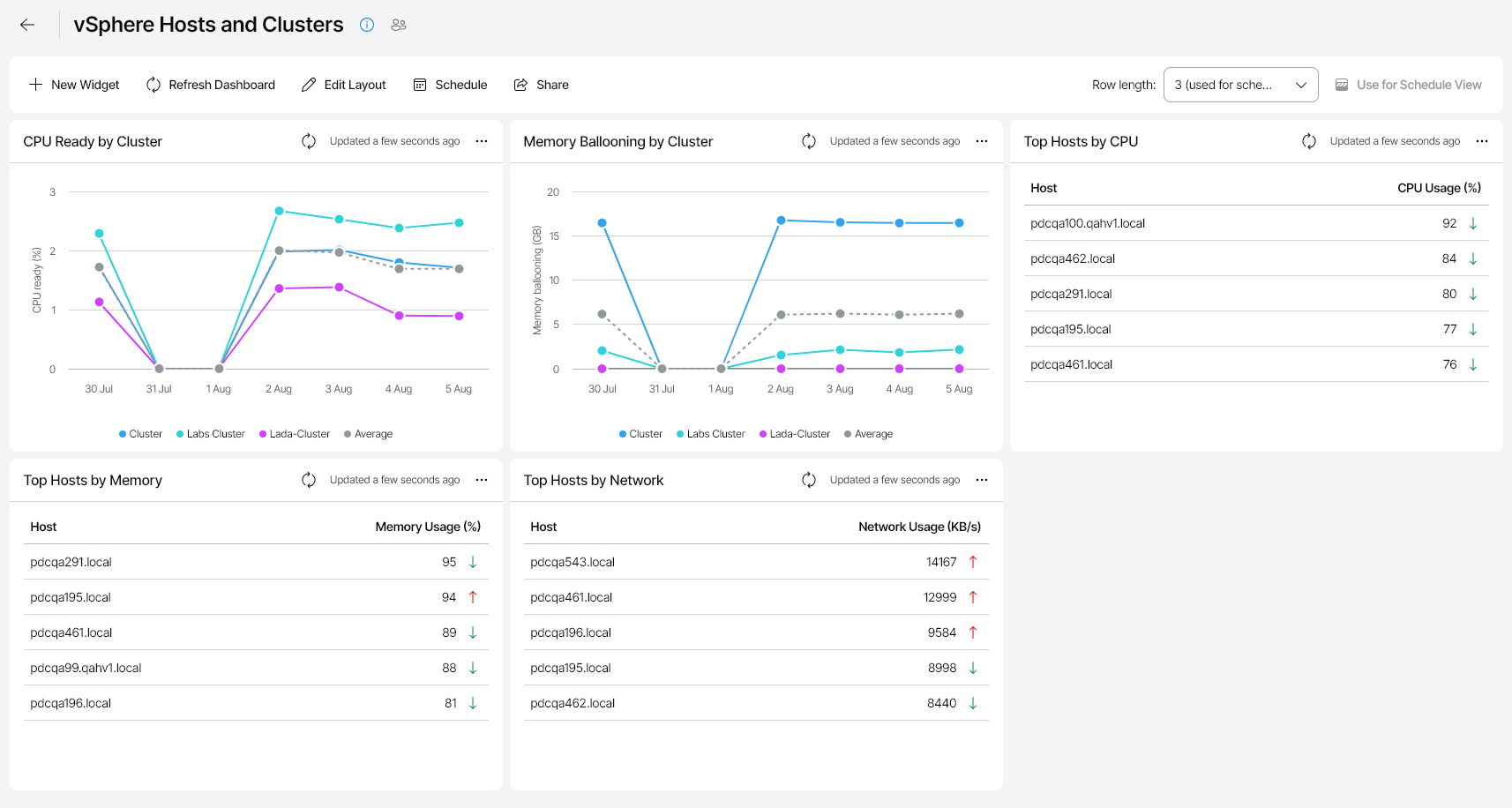
Task: Toggle Cluster series in CPU Ready legend
Action: 141,434
